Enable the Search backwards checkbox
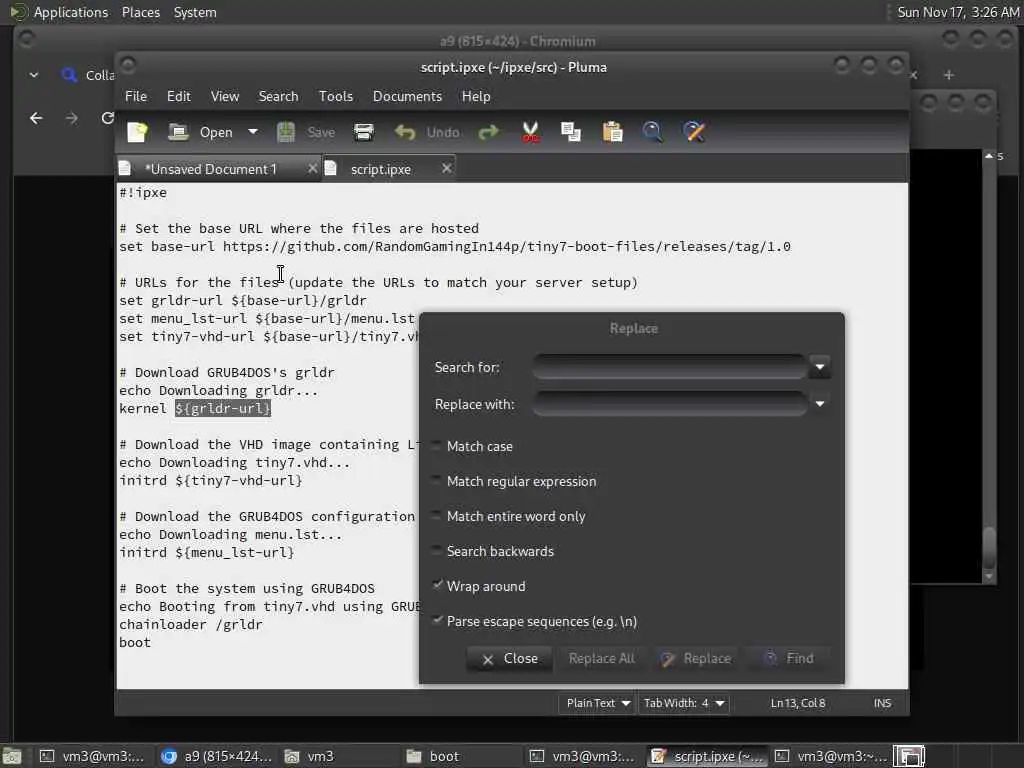The image size is (1024, 768). pos(437,551)
